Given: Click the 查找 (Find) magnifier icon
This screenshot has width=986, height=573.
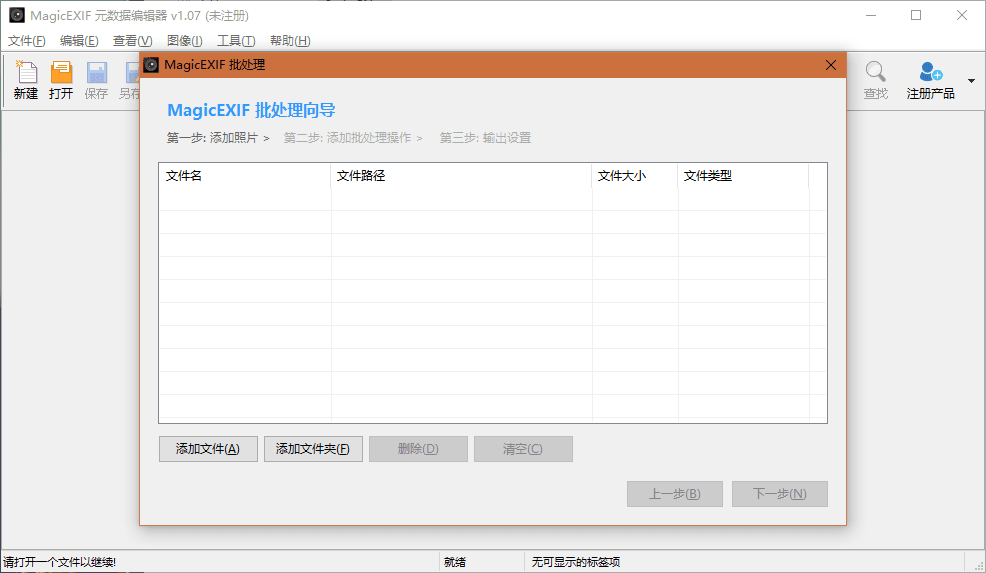Looking at the screenshot, I should [875, 72].
